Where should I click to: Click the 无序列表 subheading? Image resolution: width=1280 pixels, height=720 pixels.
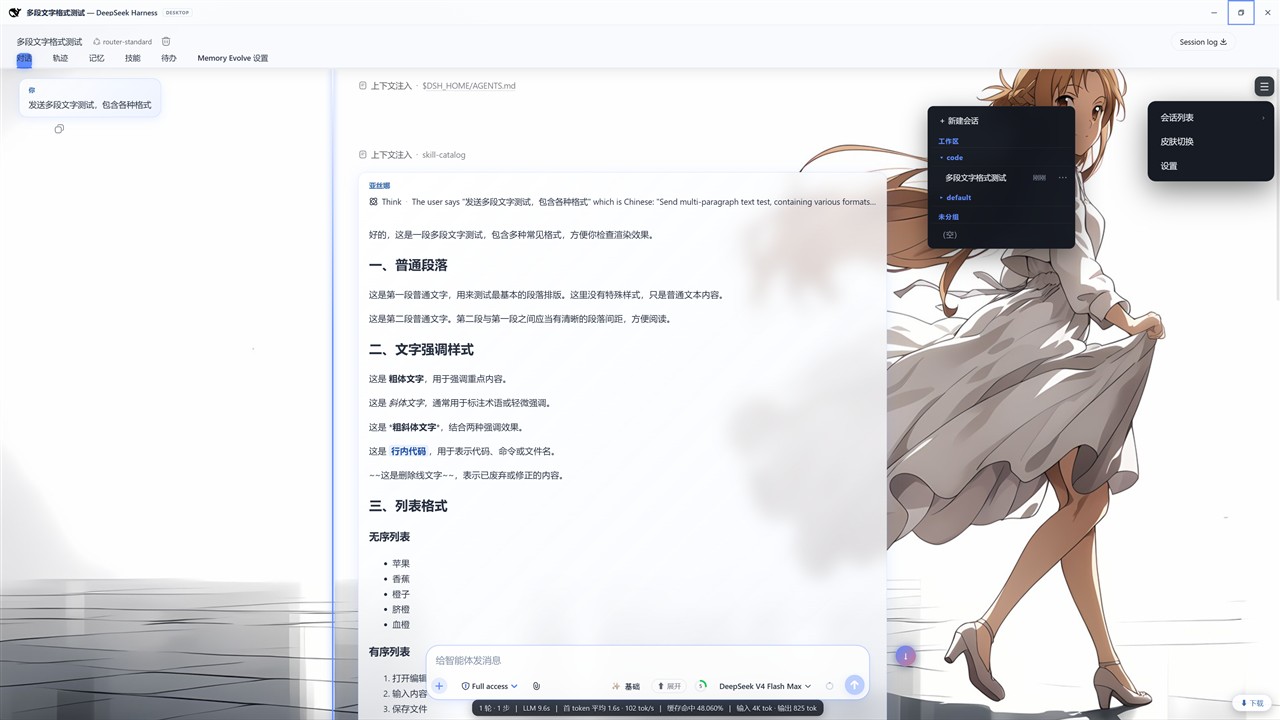coord(389,537)
